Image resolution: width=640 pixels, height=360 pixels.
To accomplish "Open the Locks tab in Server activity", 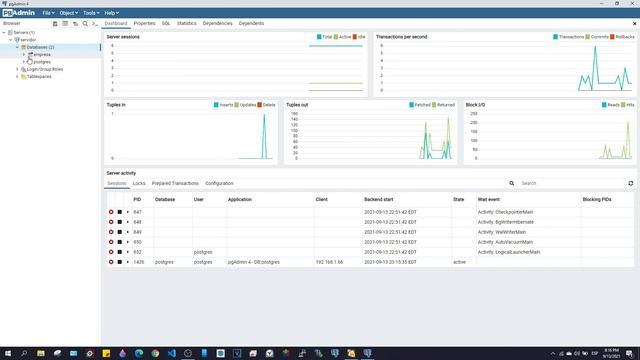I will 139,183.
